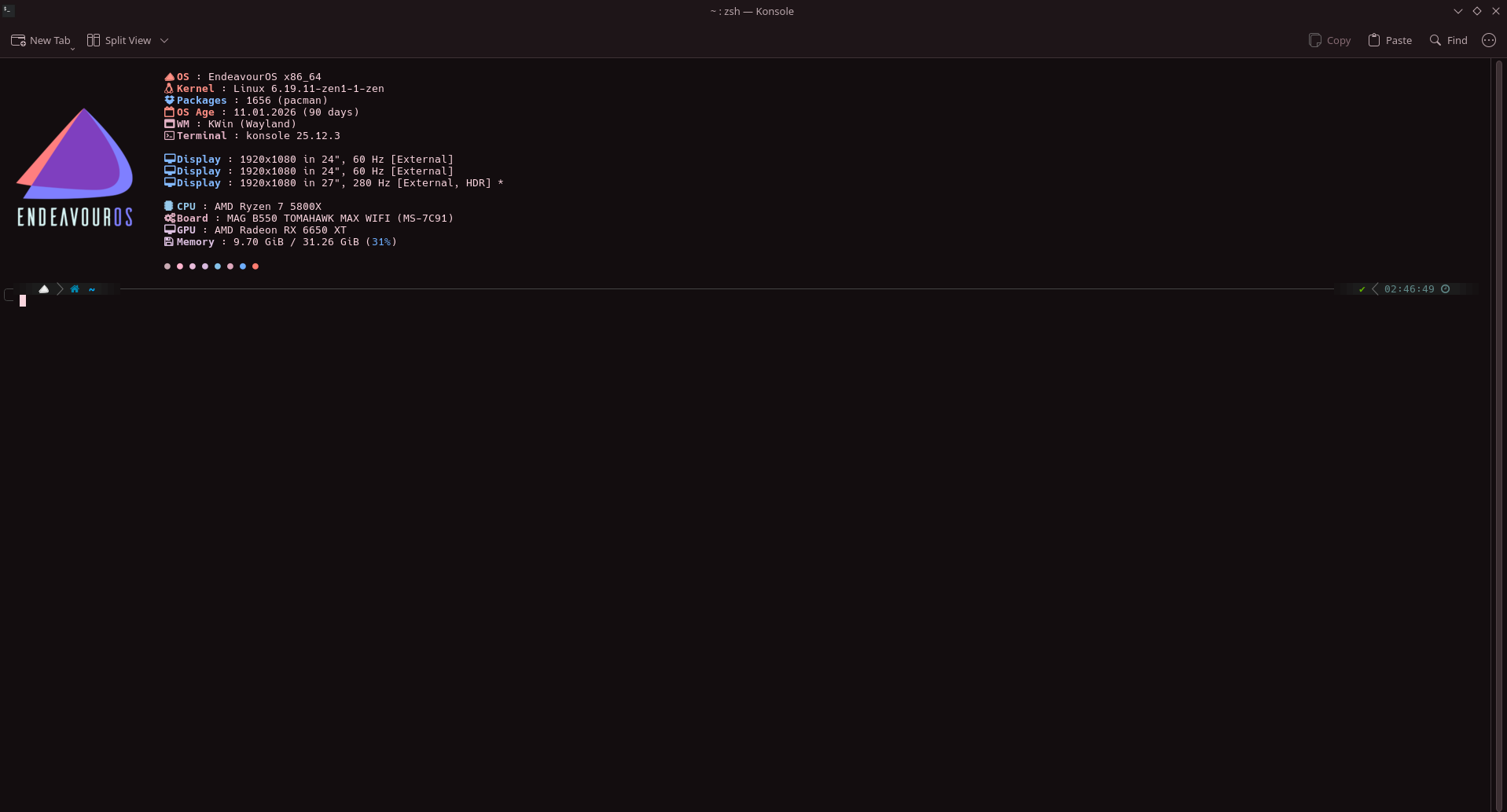Click the Konsole terminal icon in title bar
This screenshot has width=1507, height=812.
pos(9,11)
